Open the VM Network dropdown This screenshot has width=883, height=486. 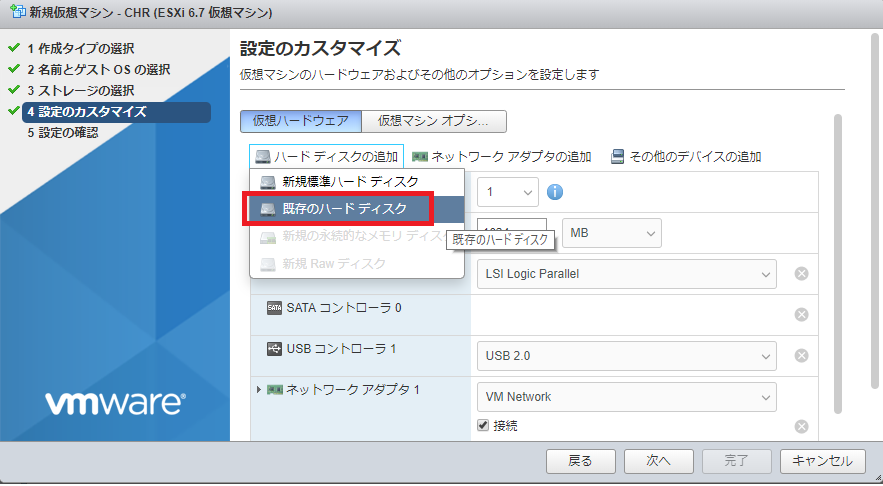[627, 397]
